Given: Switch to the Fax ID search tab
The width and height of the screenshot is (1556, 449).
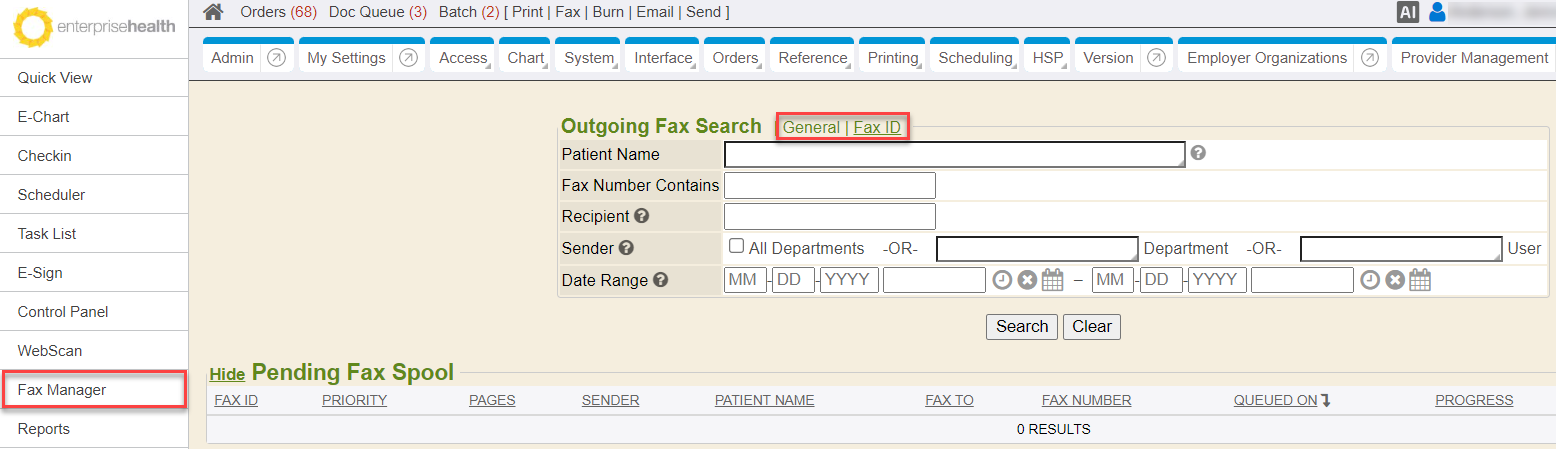Looking at the screenshot, I should (x=877, y=128).
